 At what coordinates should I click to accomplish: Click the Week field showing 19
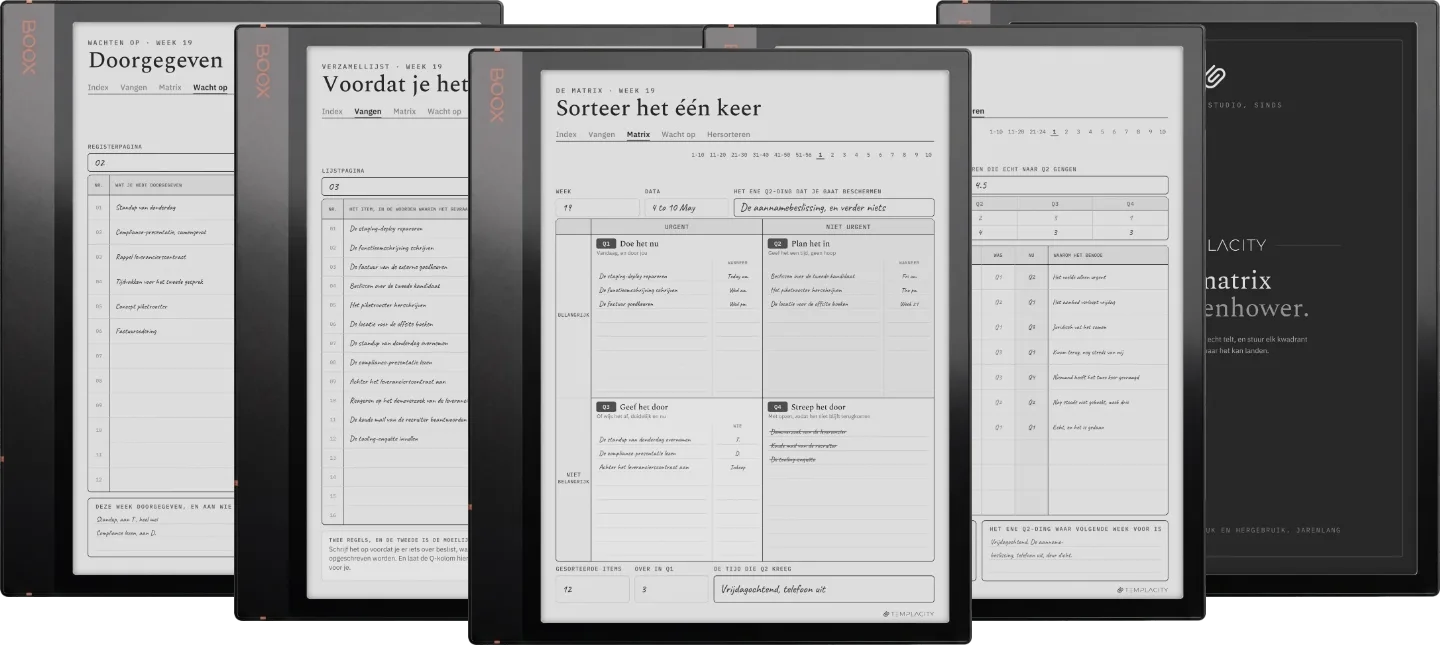pos(597,208)
